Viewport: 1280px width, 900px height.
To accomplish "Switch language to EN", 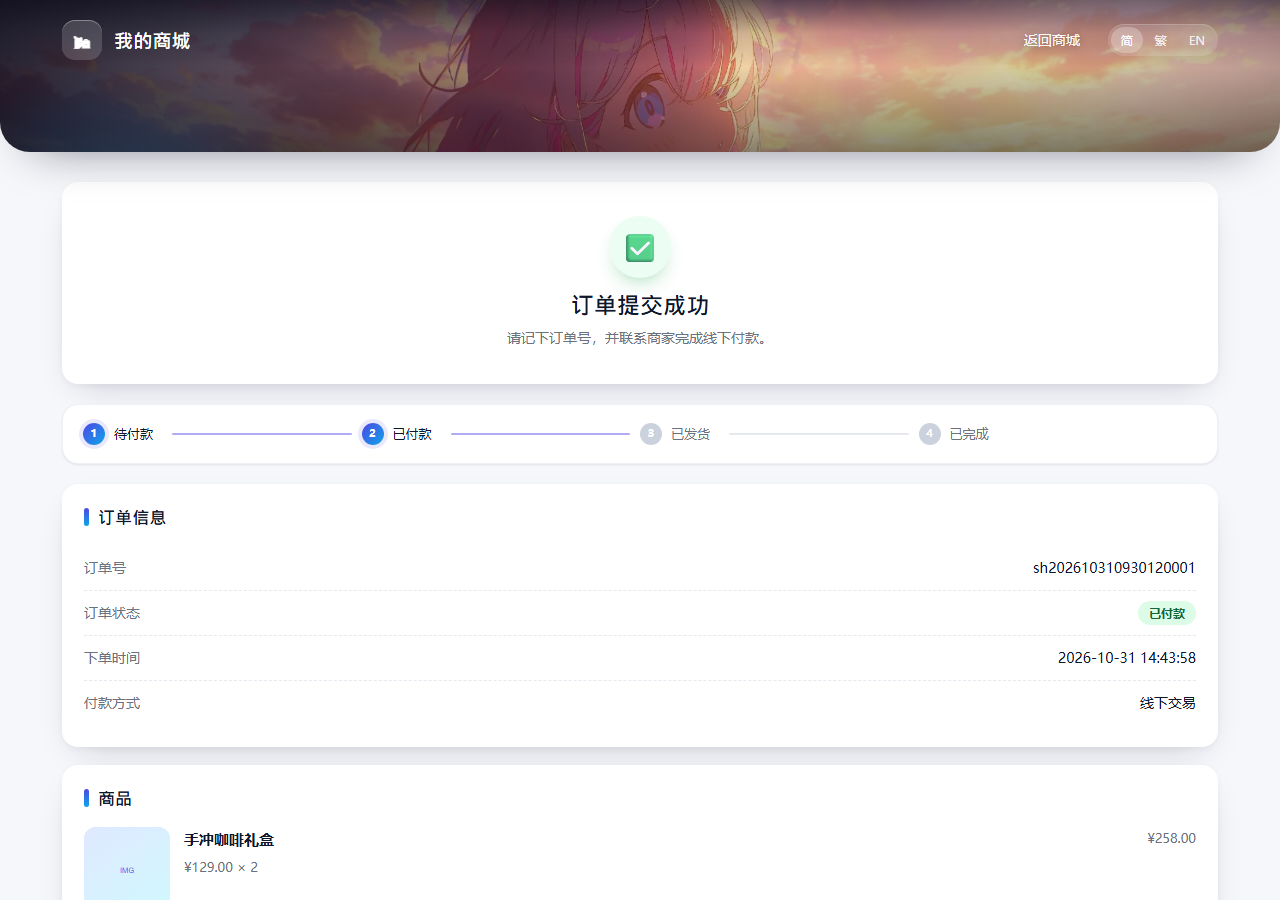I will [1197, 41].
